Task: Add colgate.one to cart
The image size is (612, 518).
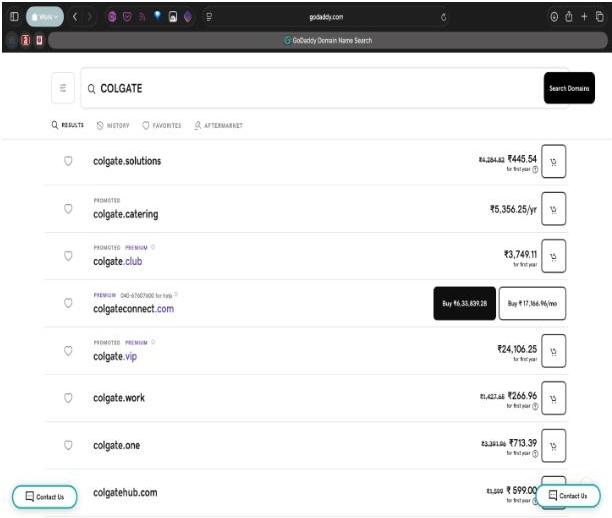Action: coord(553,446)
